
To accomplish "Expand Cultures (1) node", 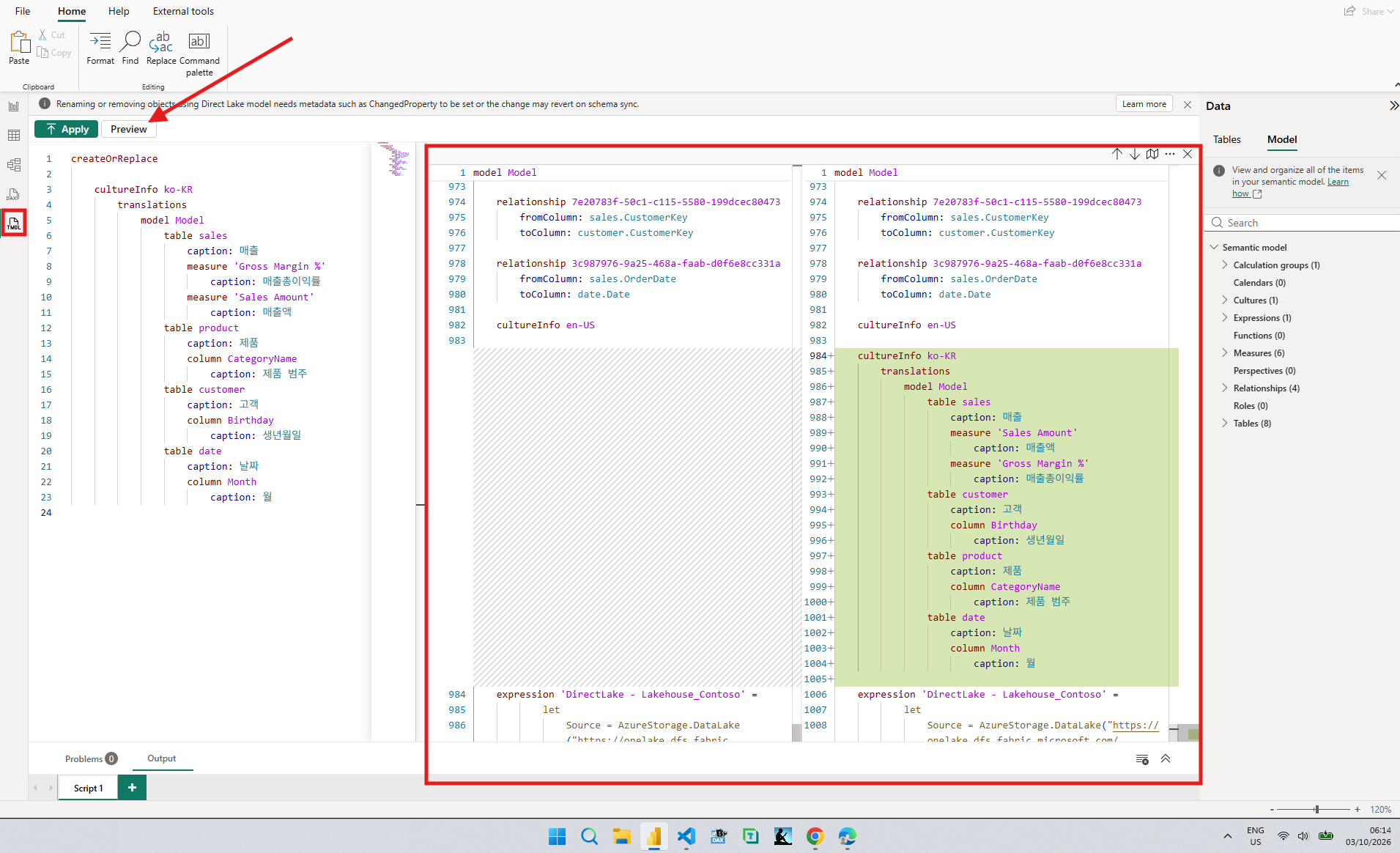I will 1225,300.
